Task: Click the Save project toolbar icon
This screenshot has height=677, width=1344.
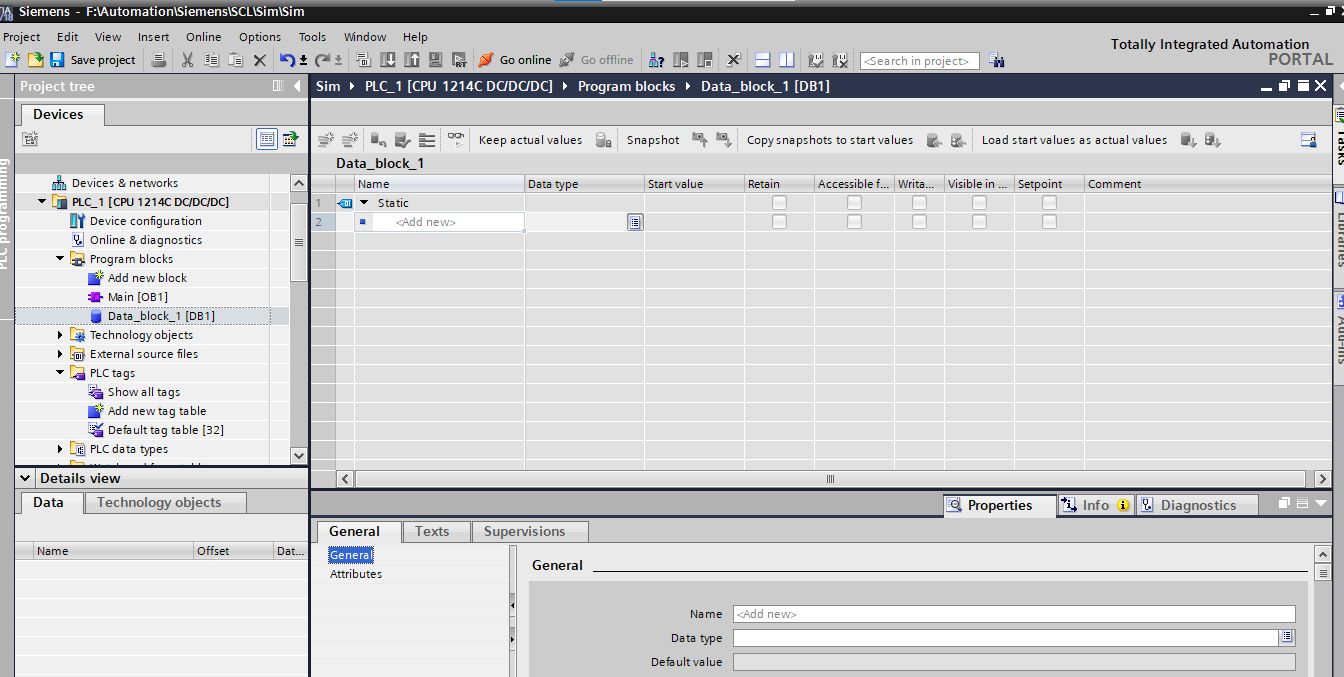Action: [57, 60]
